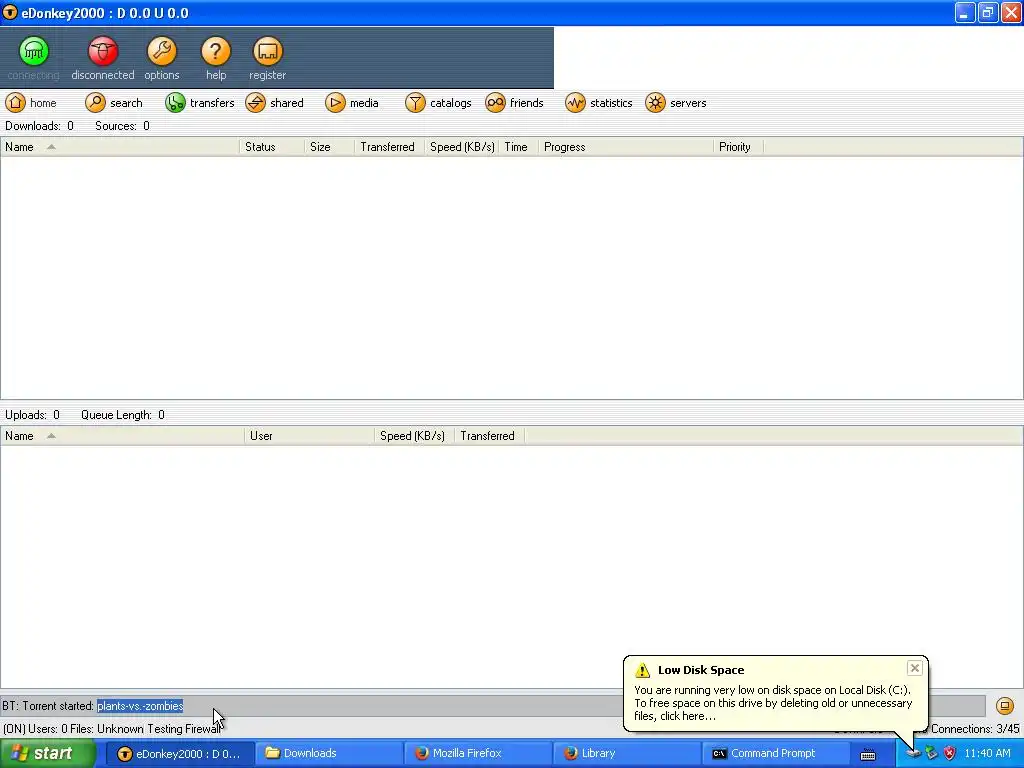The width and height of the screenshot is (1024, 768).
Task: Click the eDonkey2000 title bar icon
Action: (9, 12)
